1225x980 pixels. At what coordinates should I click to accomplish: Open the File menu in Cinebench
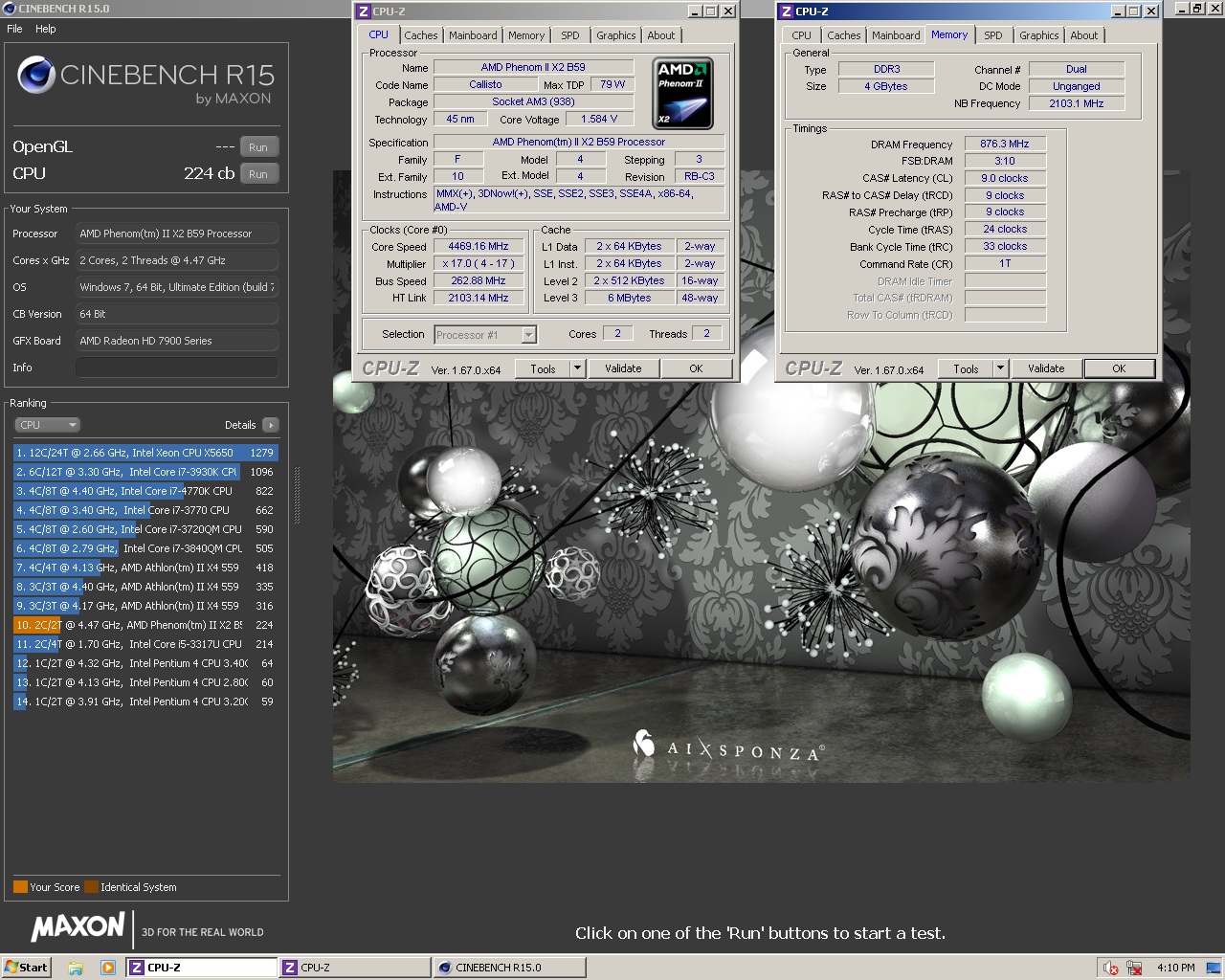coord(14,29)
